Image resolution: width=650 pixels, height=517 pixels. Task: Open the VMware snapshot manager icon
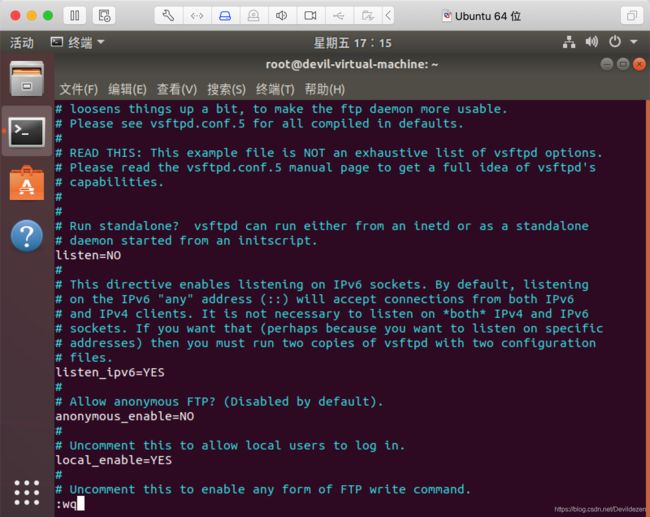click(x=104, y=16)
